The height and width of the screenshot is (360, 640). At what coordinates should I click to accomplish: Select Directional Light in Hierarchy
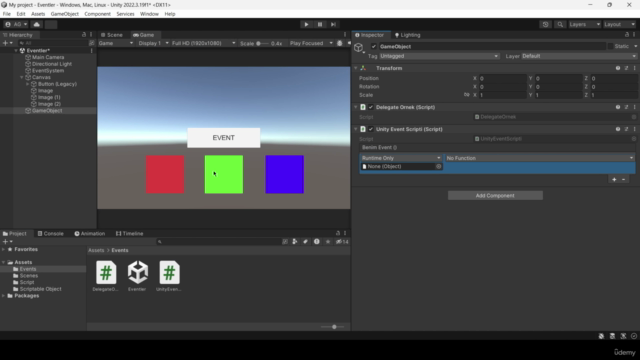click(x=51, y=64)
